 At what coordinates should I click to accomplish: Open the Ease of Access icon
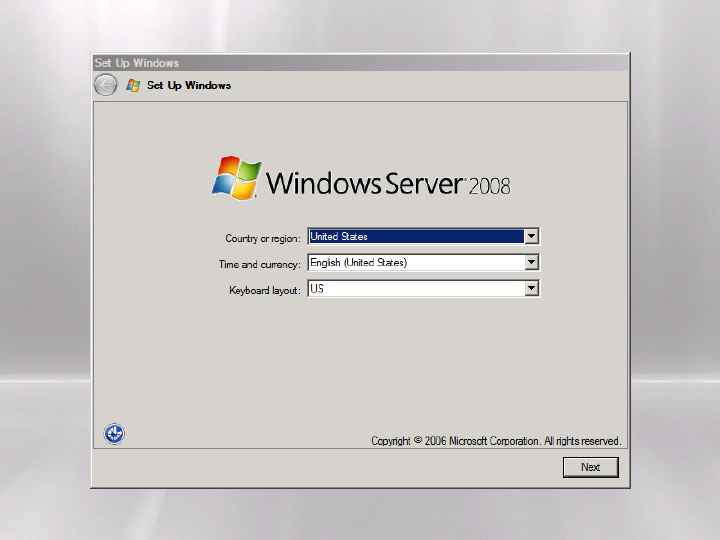click(x=114, y=433)
